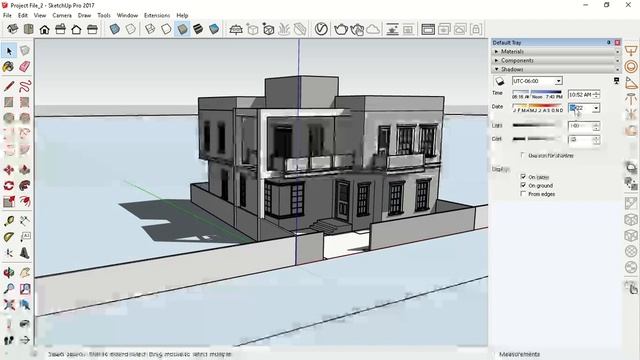Click the lock icon in toolbar
This screenshot has width=640, height=360.
pyautogui.click(x=476, y=29)
